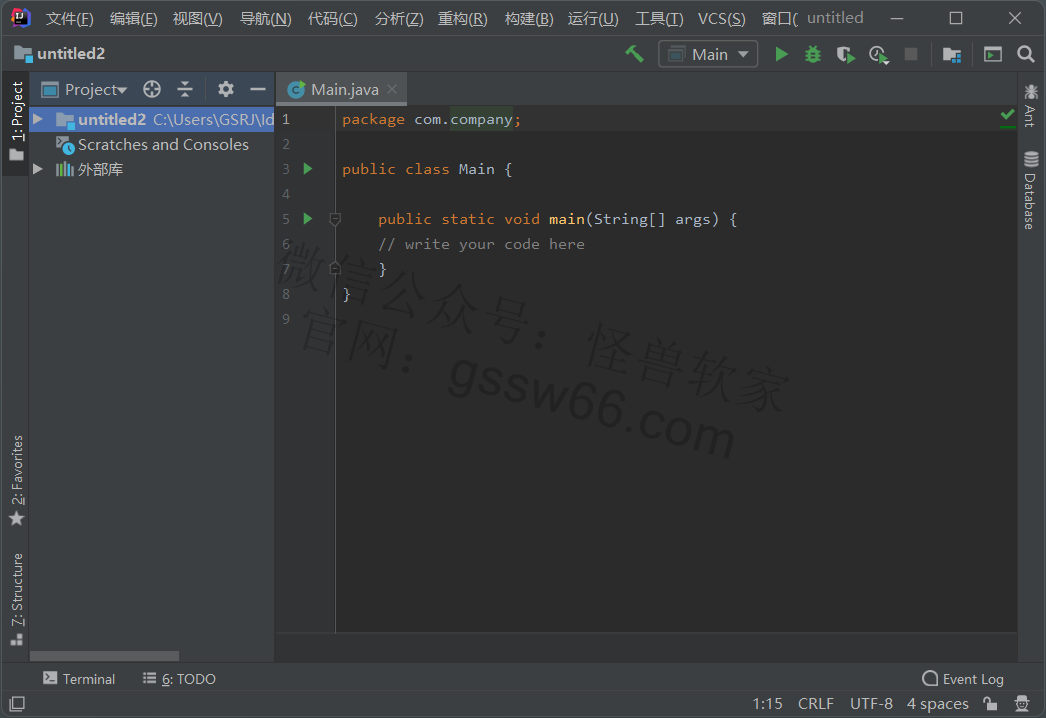Click the Build project hammer icon
Viewport: 1046px width, 718px height.
pyautogui.click(x=634, y=54)
